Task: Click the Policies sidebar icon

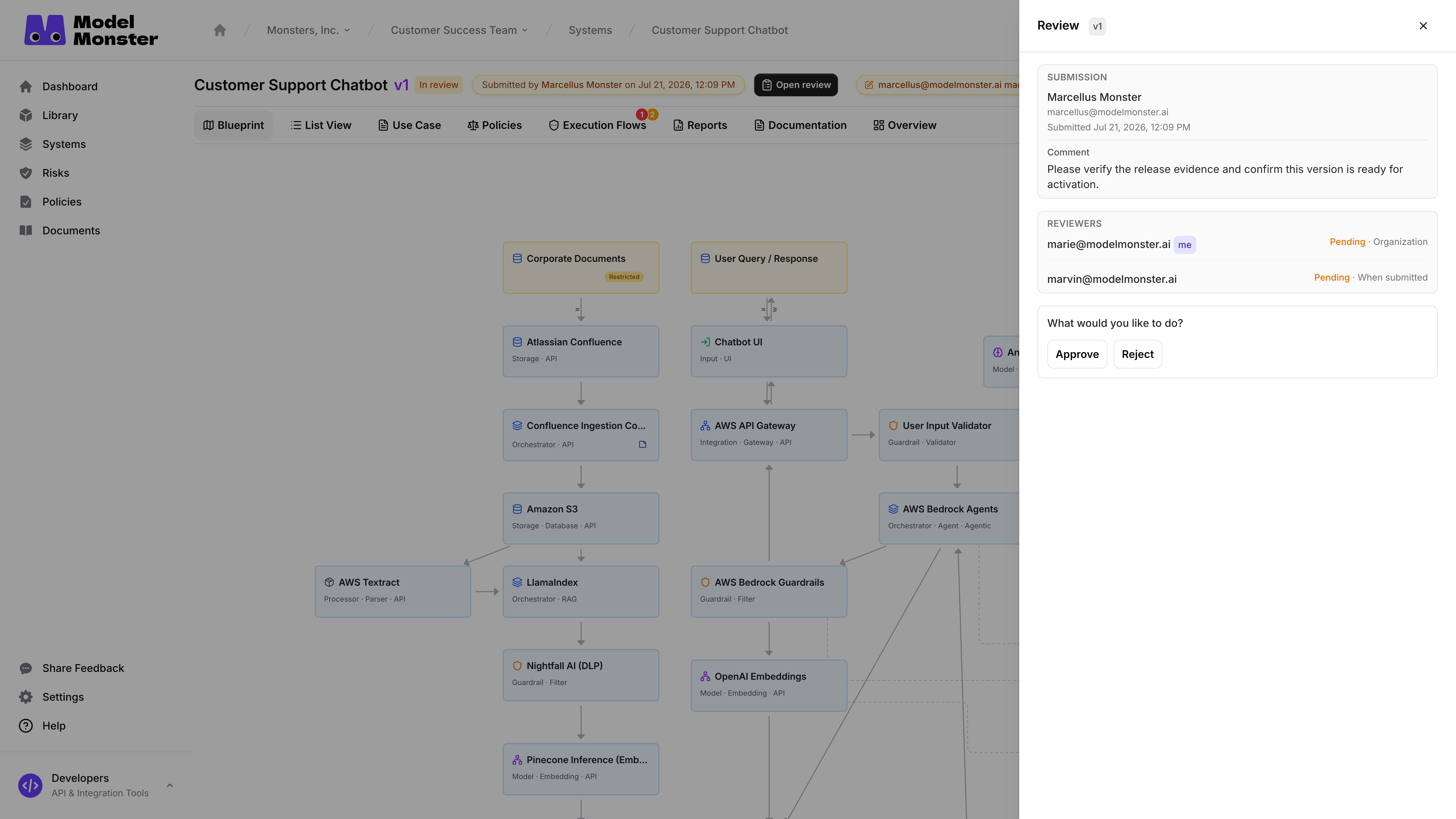Action: click(26, 202)
